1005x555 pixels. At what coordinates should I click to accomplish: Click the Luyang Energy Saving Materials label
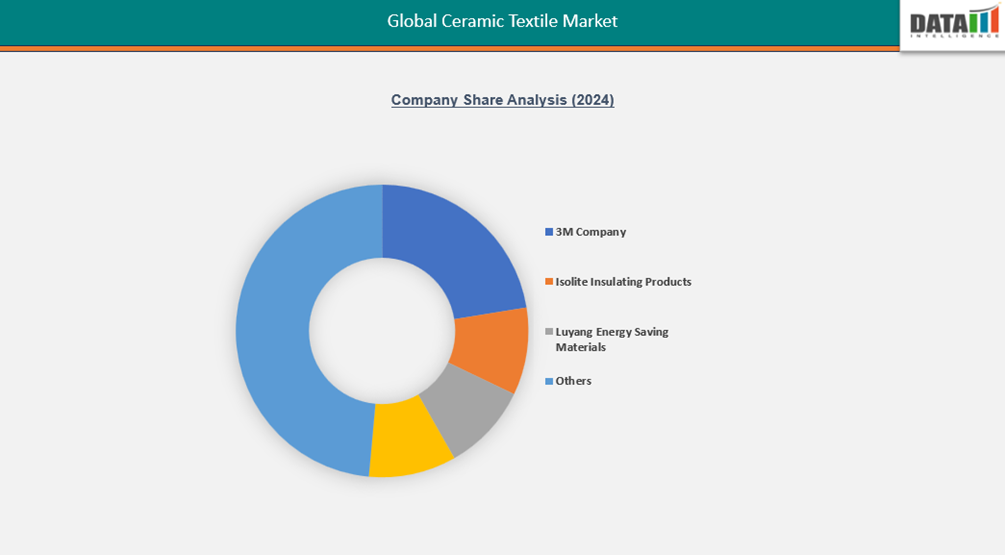(x=611, y=340)
